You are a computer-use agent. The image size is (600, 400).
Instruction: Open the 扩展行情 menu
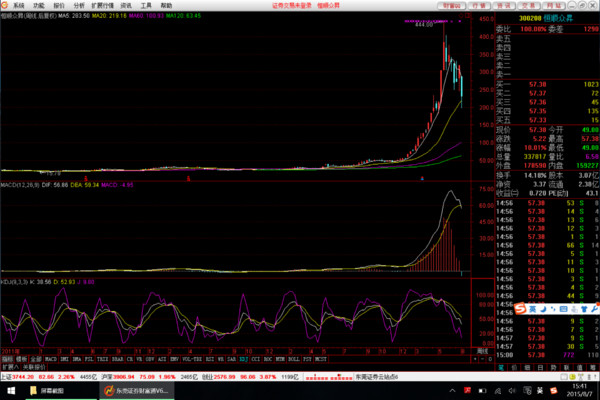(103, 5)
